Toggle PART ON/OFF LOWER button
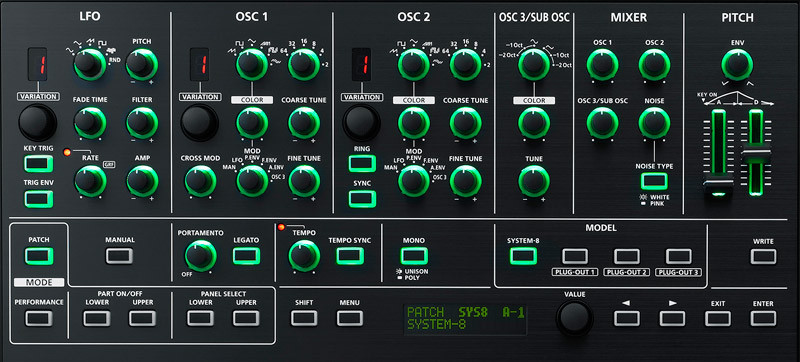Image resolution: width=800 pixels, height=362 pixels. pyautogui.click(x=96, y=318)
